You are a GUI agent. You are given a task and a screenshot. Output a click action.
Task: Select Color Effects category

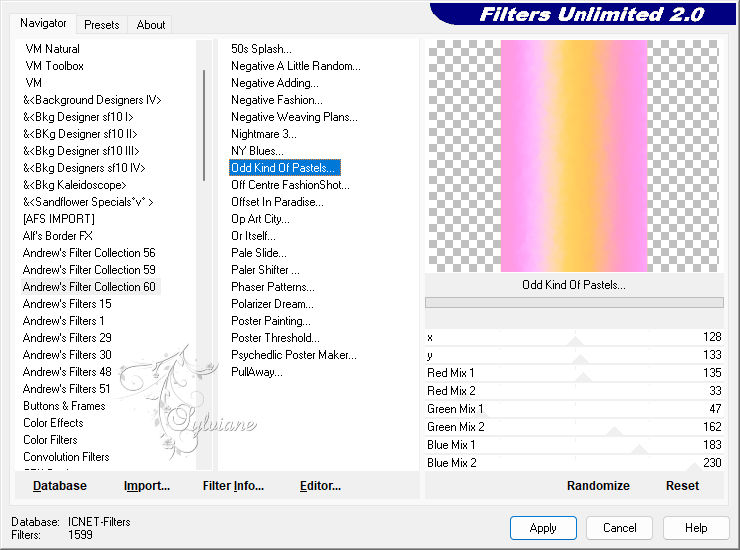click(53, 423)
